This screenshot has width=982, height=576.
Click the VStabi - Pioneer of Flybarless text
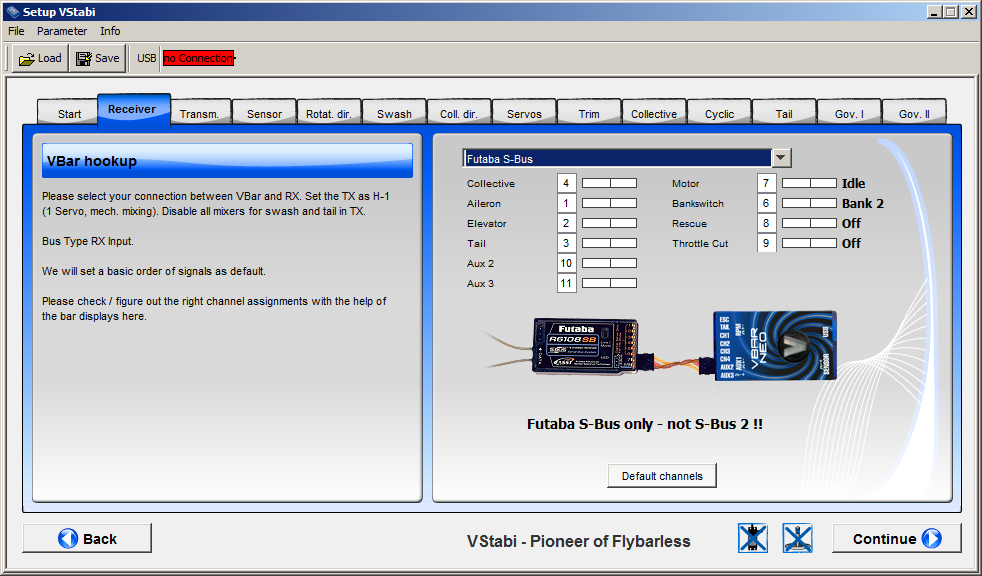point(579,541)
